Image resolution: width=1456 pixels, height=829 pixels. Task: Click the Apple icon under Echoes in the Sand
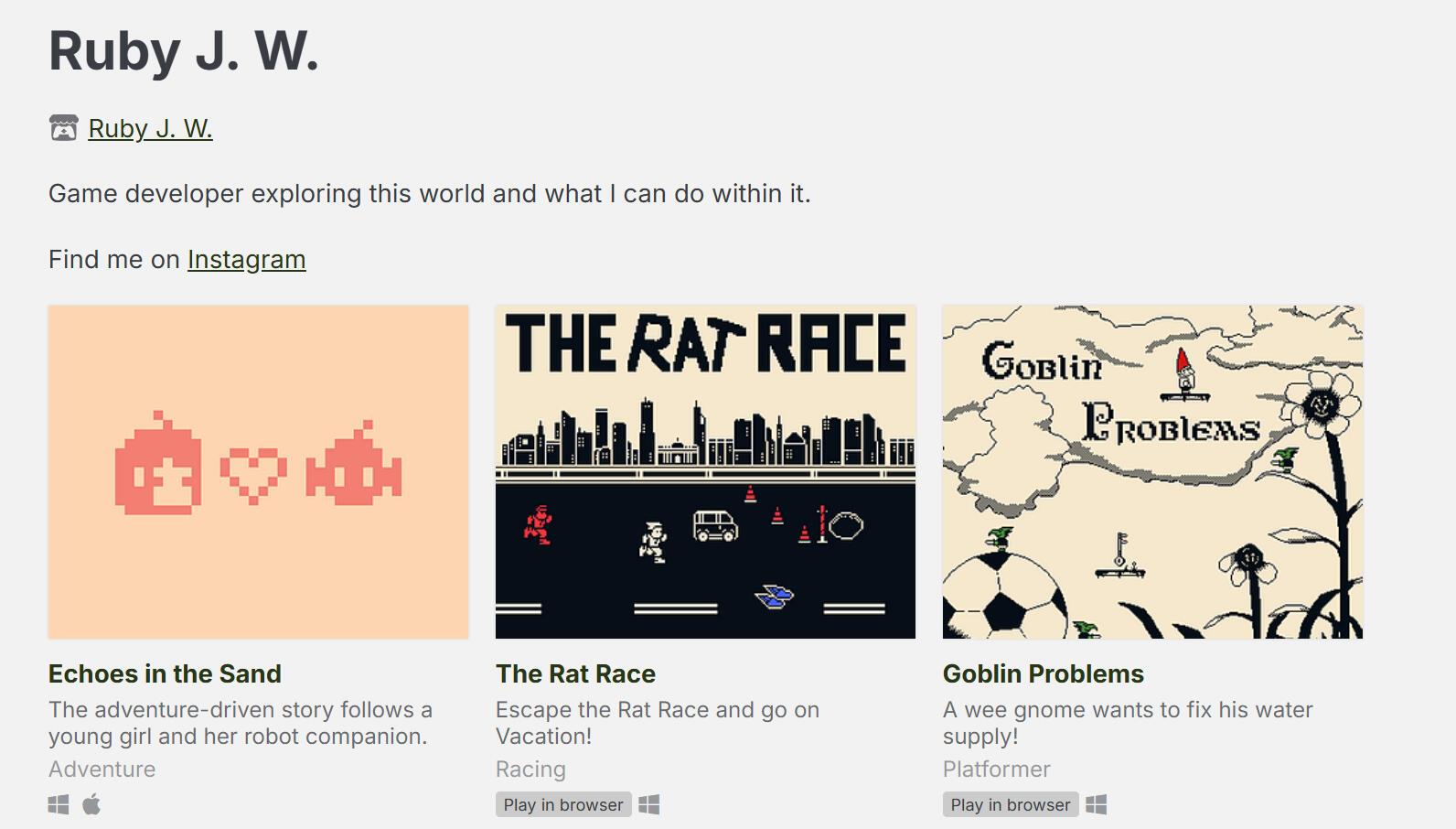[x=91, y=805]
